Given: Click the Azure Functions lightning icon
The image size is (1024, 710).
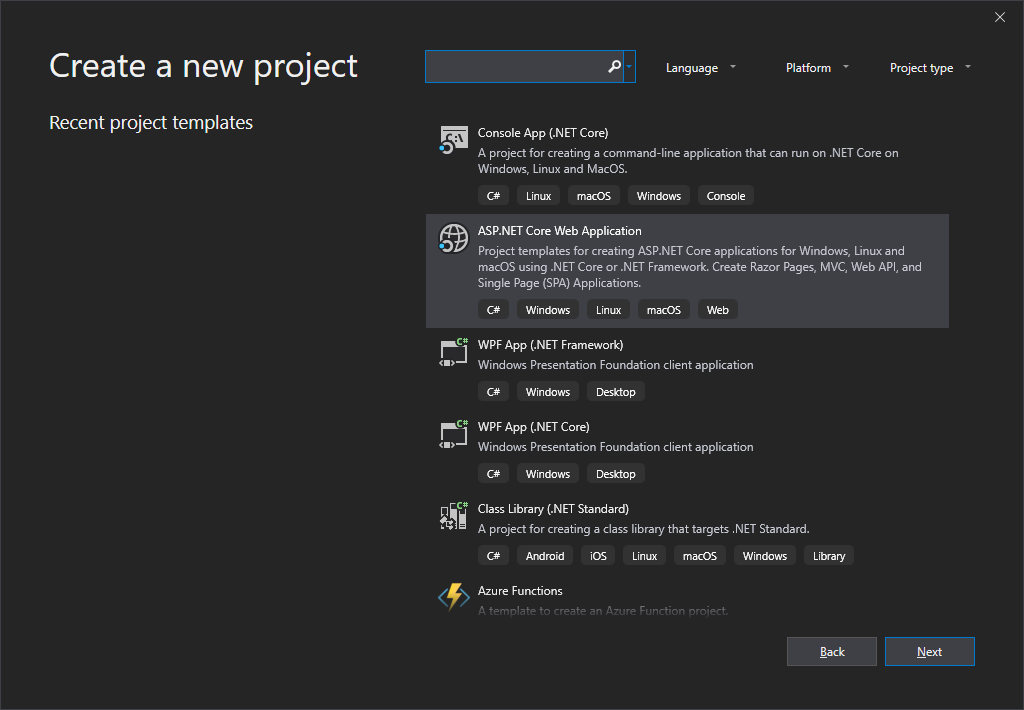Looking at the screenshot, I should coord(453,597).
